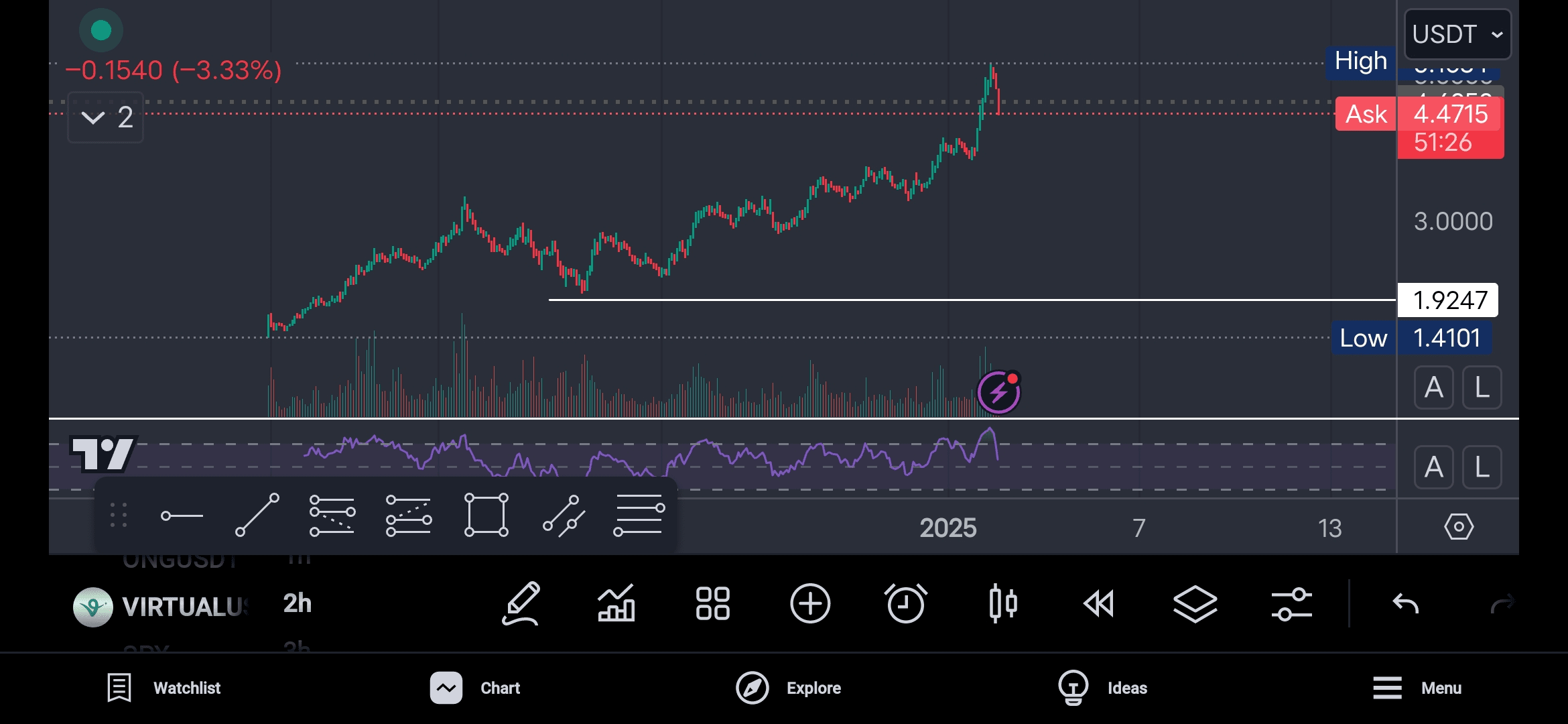
Task: Select the trend line tool
Action: pyautogui.click(x=257, y=516)
